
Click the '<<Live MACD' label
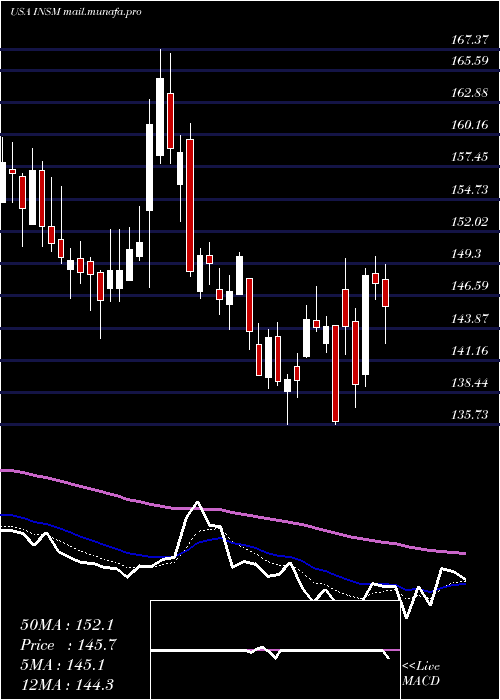[x=421, y=674]
